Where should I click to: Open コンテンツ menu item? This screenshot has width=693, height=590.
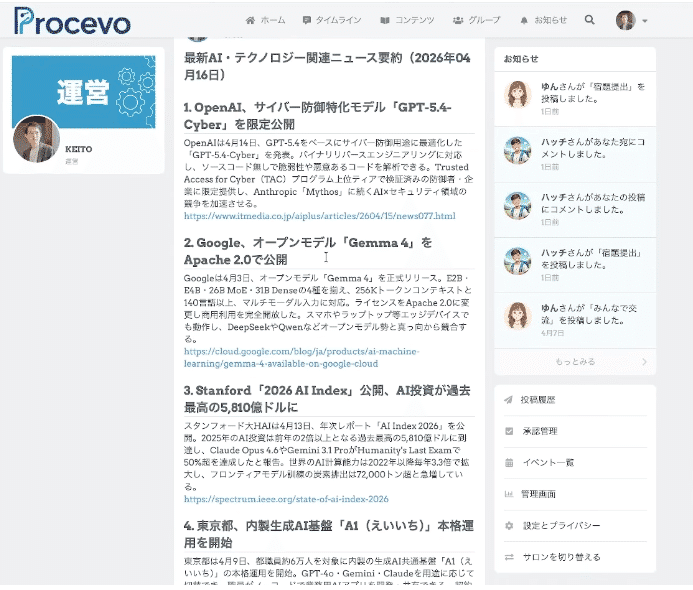tap(407, 20)
